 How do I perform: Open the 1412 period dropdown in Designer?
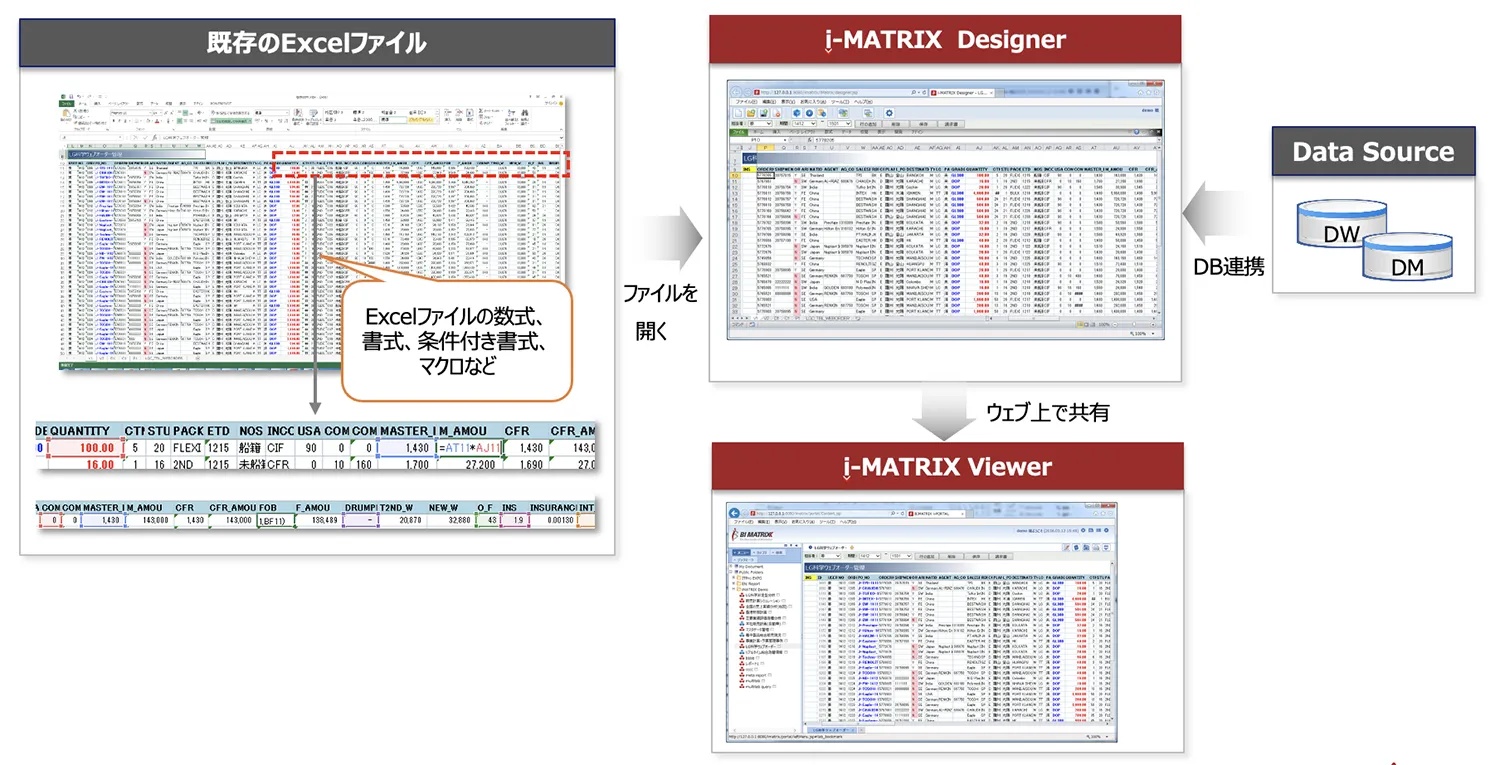[x=804, y=124]
